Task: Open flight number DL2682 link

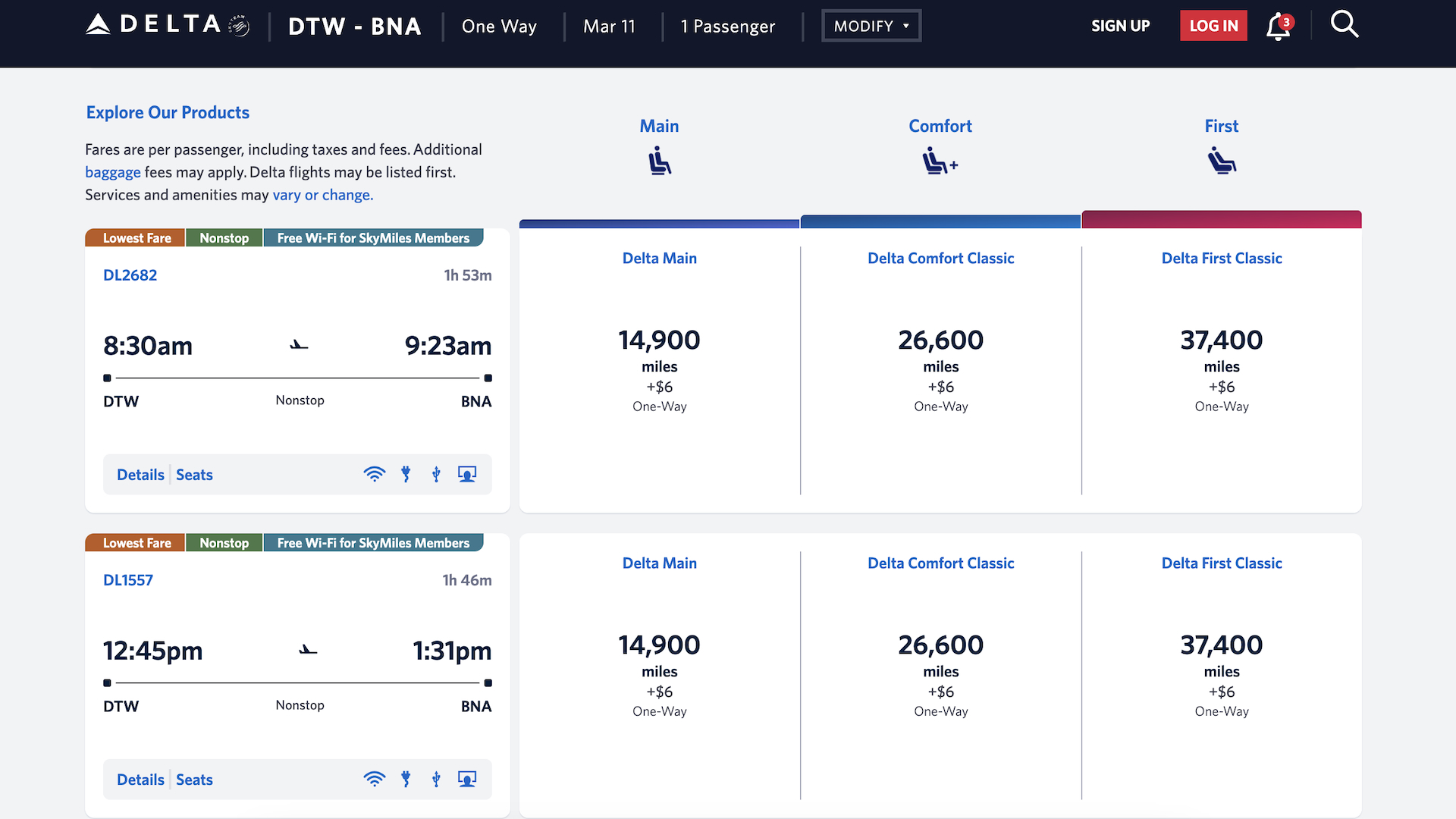Action: tap(130, 275)
